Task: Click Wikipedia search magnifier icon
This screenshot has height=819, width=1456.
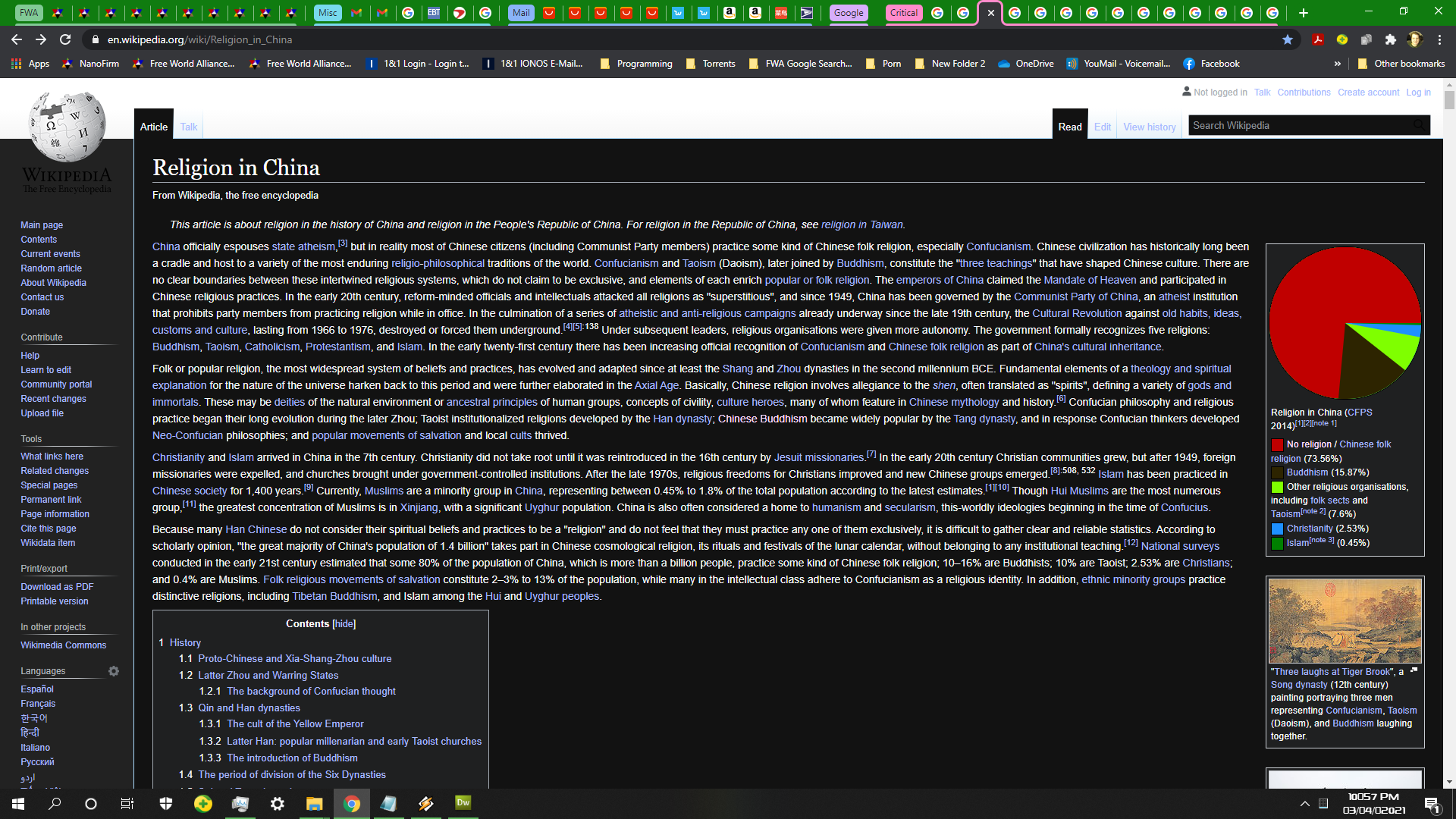Action: point(1419,125)
